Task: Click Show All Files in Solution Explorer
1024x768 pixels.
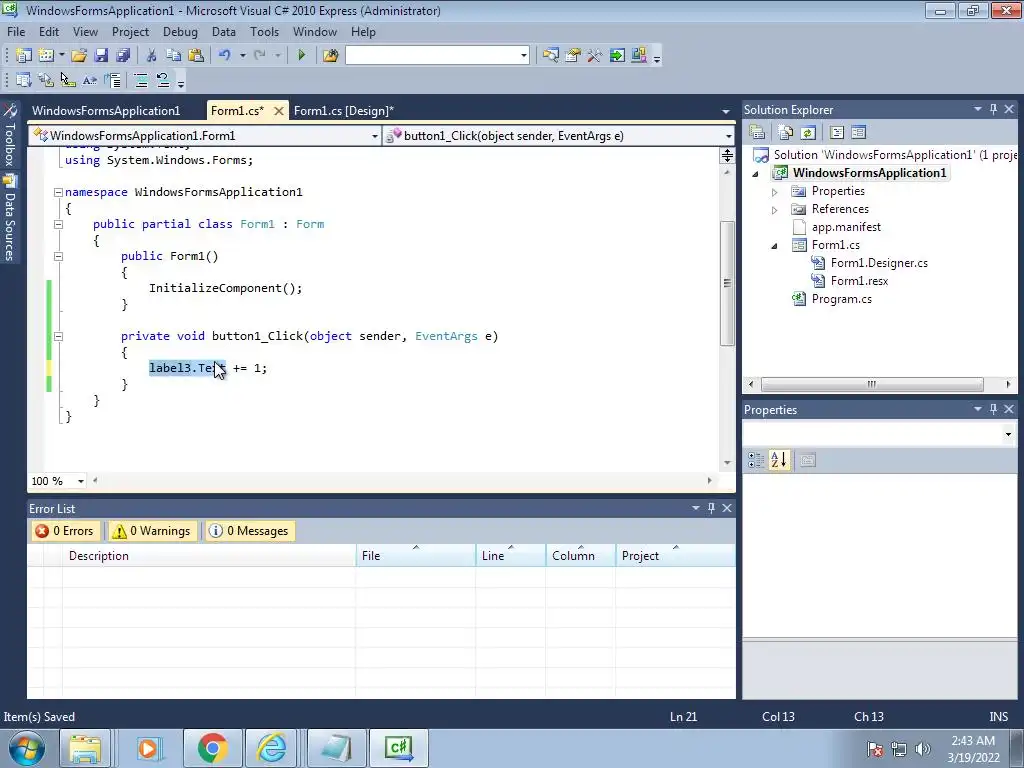Action: pos(786,133)
